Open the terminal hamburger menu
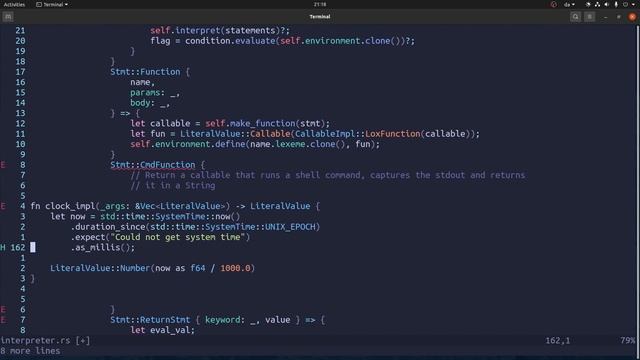 (589, 17)
